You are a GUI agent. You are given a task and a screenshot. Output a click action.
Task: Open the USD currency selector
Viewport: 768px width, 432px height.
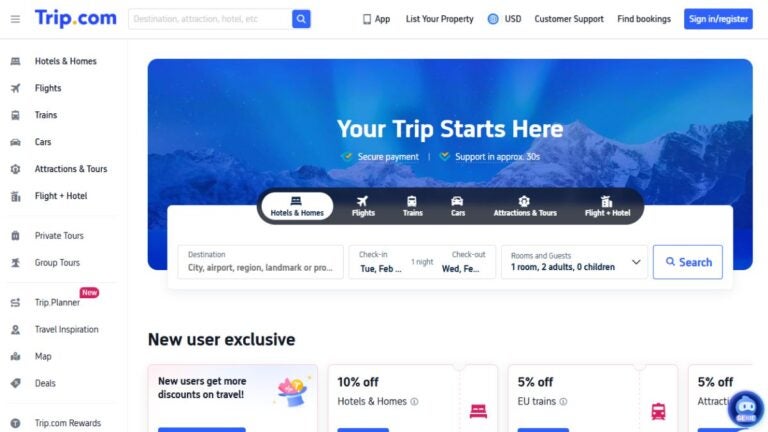pos(504,19)
